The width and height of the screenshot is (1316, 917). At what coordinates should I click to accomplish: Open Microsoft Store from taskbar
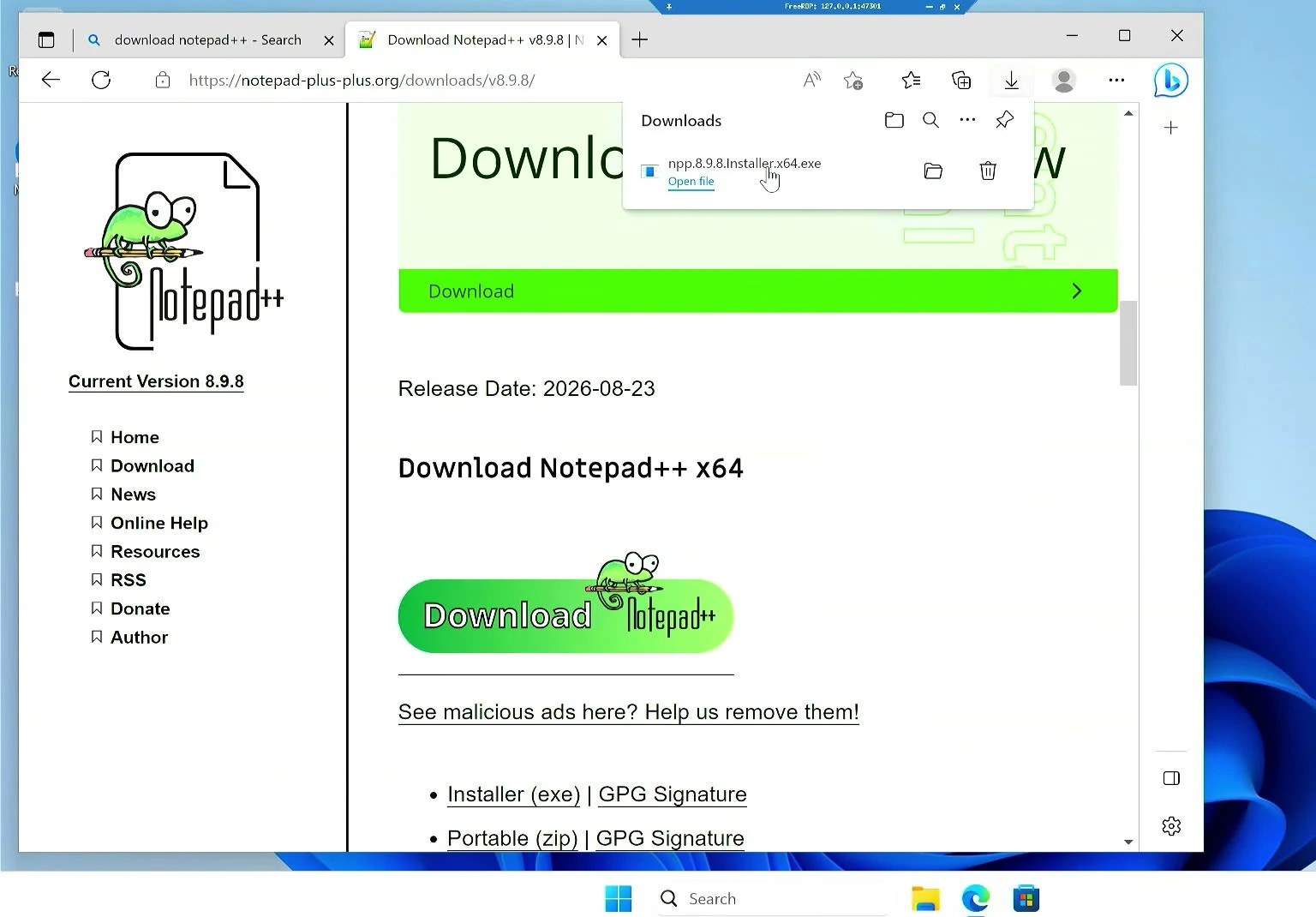[x=1026, y=898]
